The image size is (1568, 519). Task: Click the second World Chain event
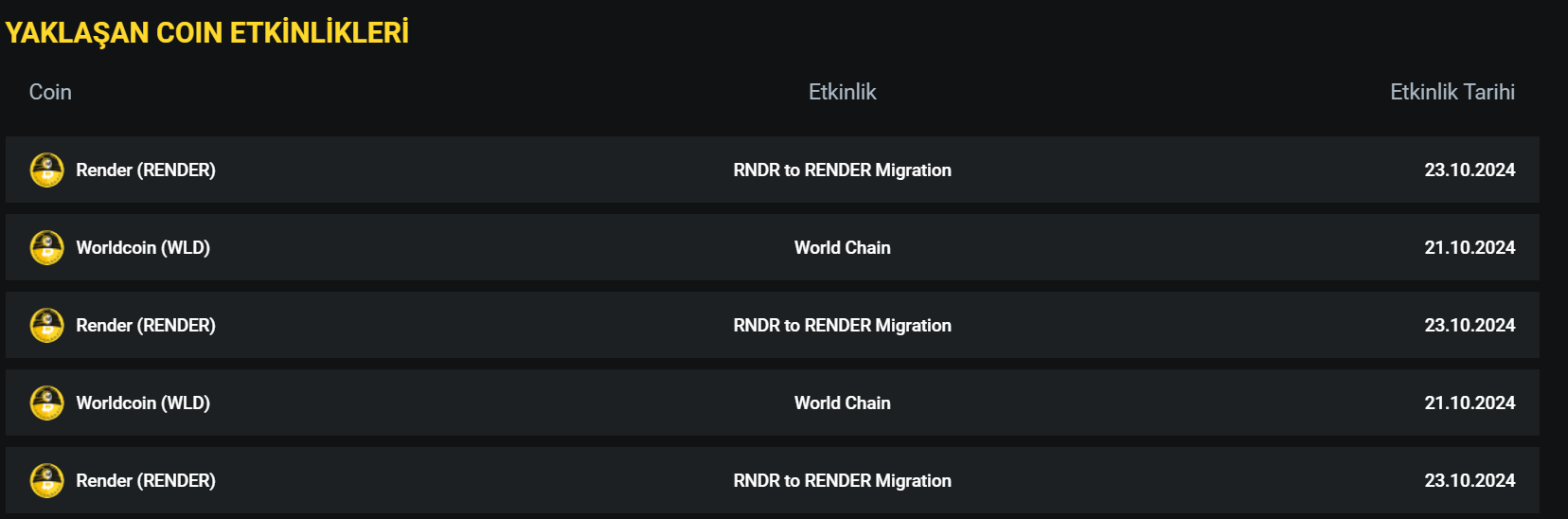pos(842,403)
